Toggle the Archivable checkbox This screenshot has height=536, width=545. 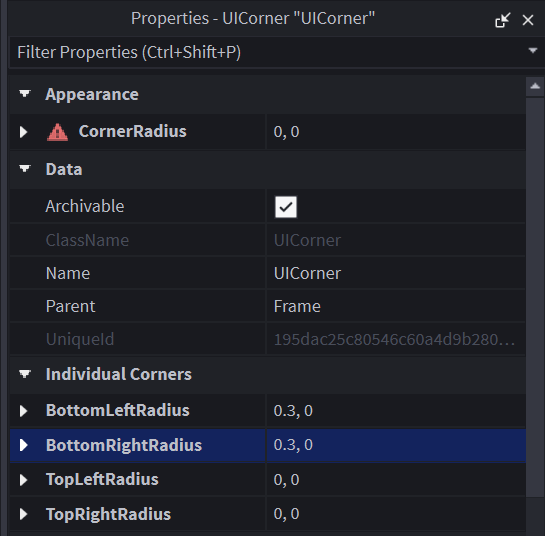click(x=286, y=207)
